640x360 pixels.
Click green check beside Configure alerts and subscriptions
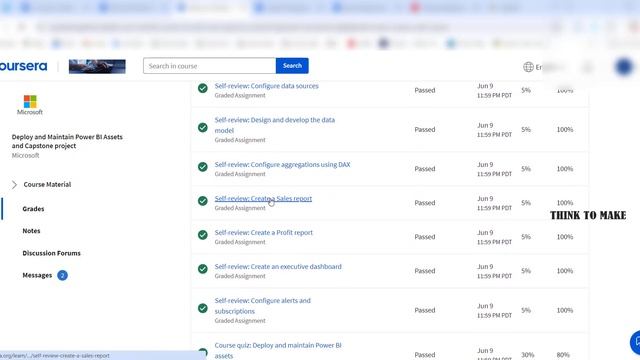coord(202,308)
